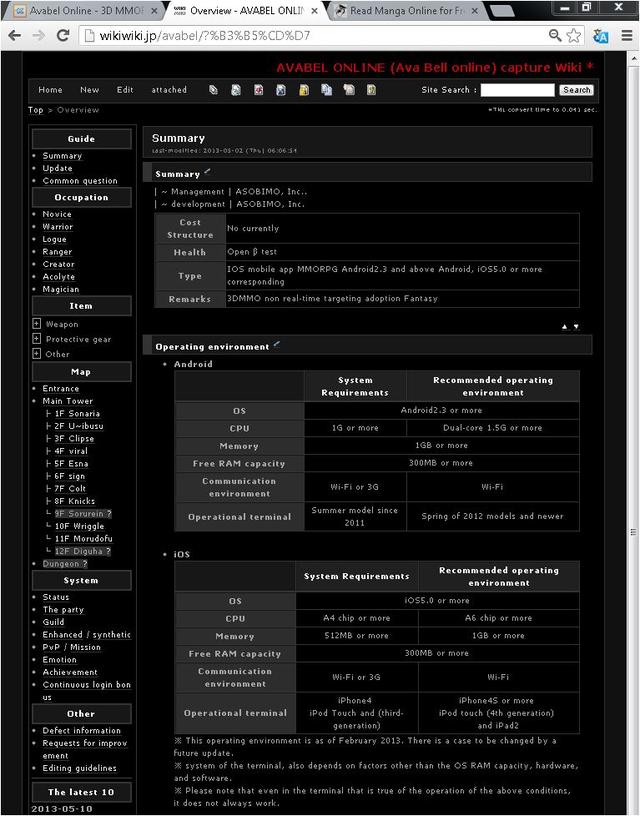
Task: Open the Novice occupation link
Action: click(x=57, y=214)
